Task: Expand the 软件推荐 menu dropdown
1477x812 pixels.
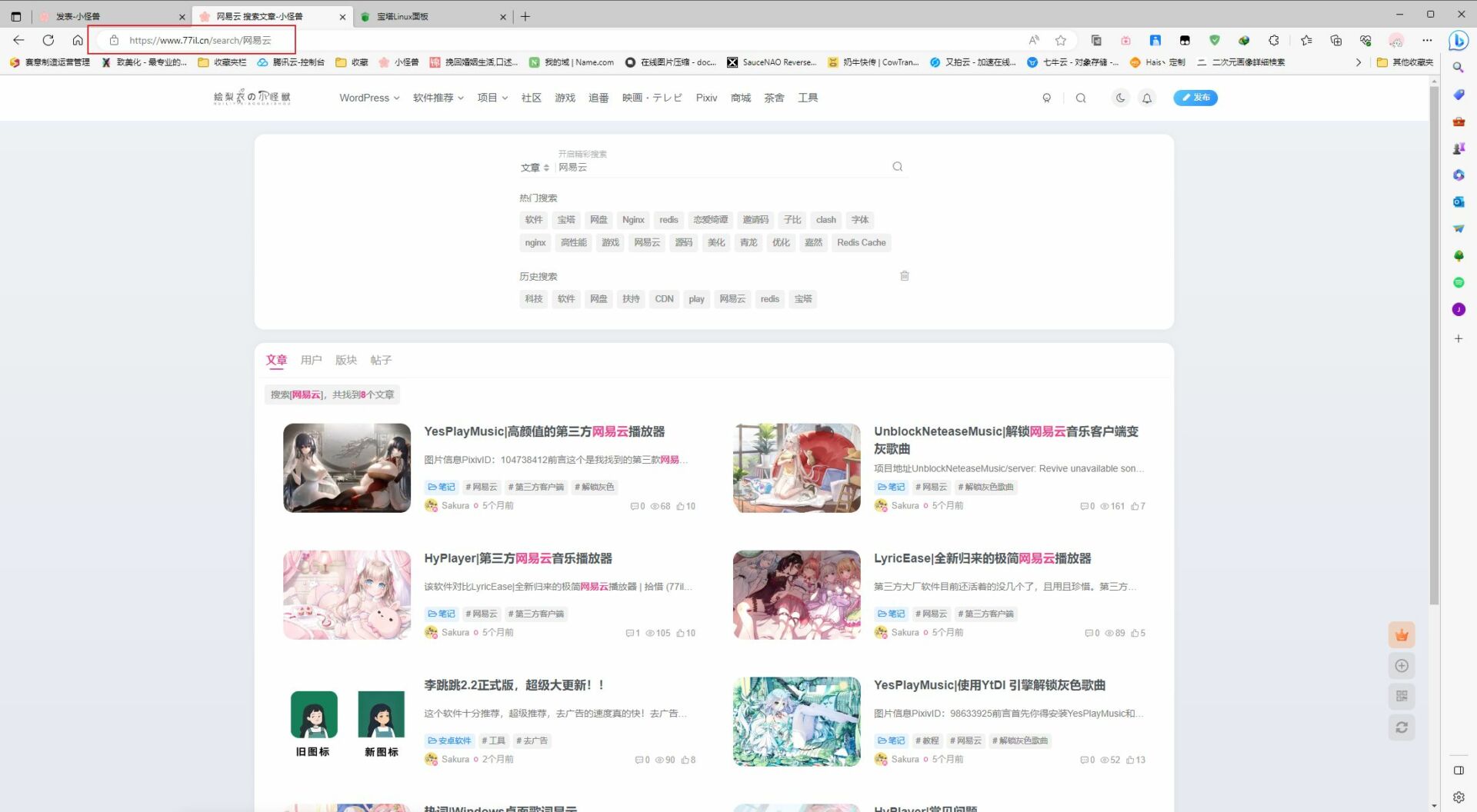Action: tap(437, 98)
